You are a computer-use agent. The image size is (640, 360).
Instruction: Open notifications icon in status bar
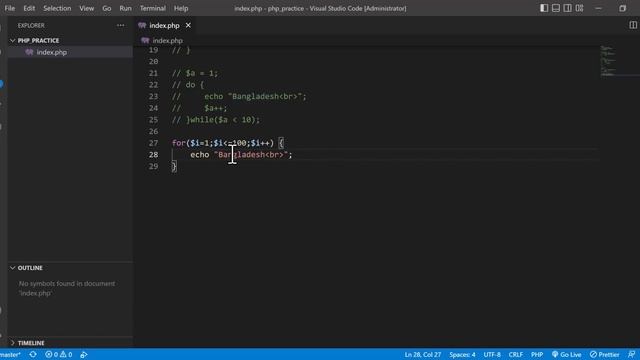(x=631, y=354)
